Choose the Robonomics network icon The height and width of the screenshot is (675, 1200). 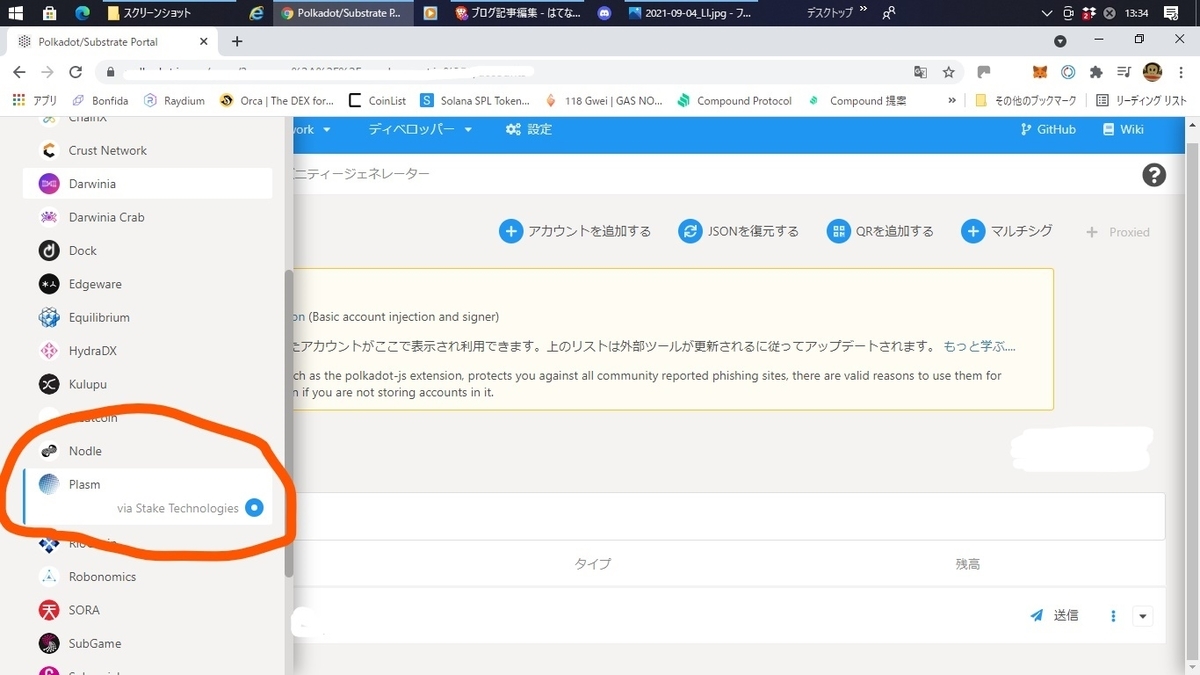[49, 577]
